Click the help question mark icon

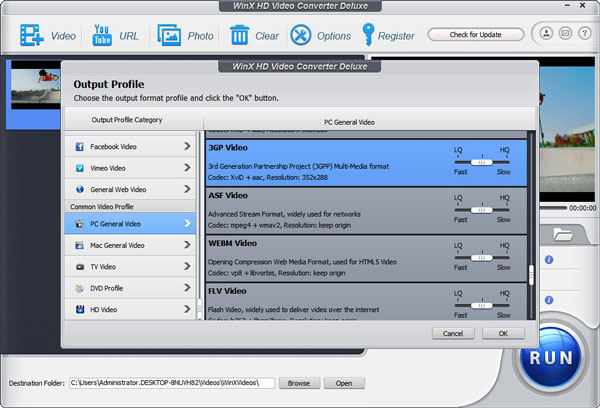point(584,34)
